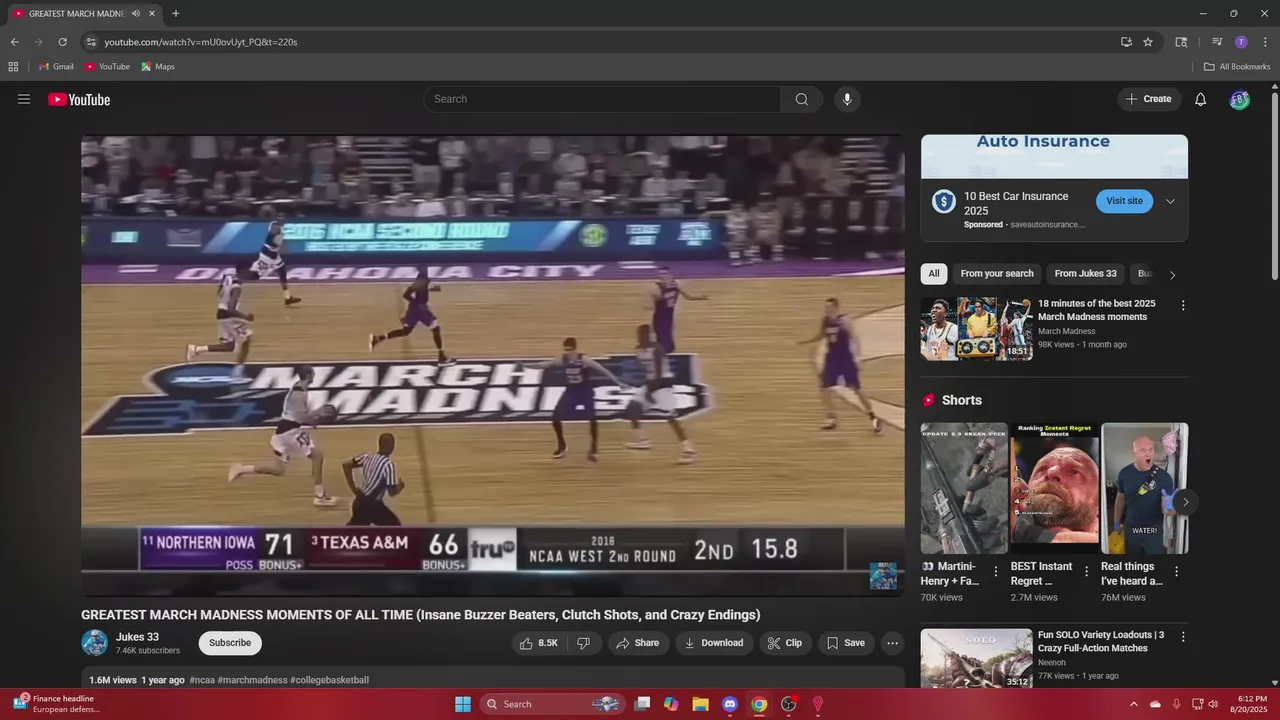Click taskbar Search box
1280x720 pixels.
553,704
